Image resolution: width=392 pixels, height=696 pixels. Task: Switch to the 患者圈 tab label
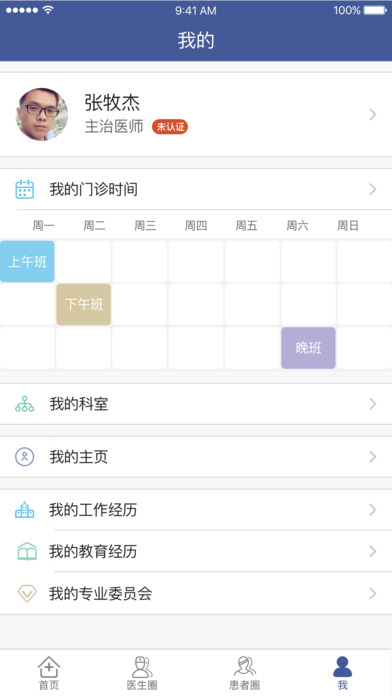(x=245, y=685)
